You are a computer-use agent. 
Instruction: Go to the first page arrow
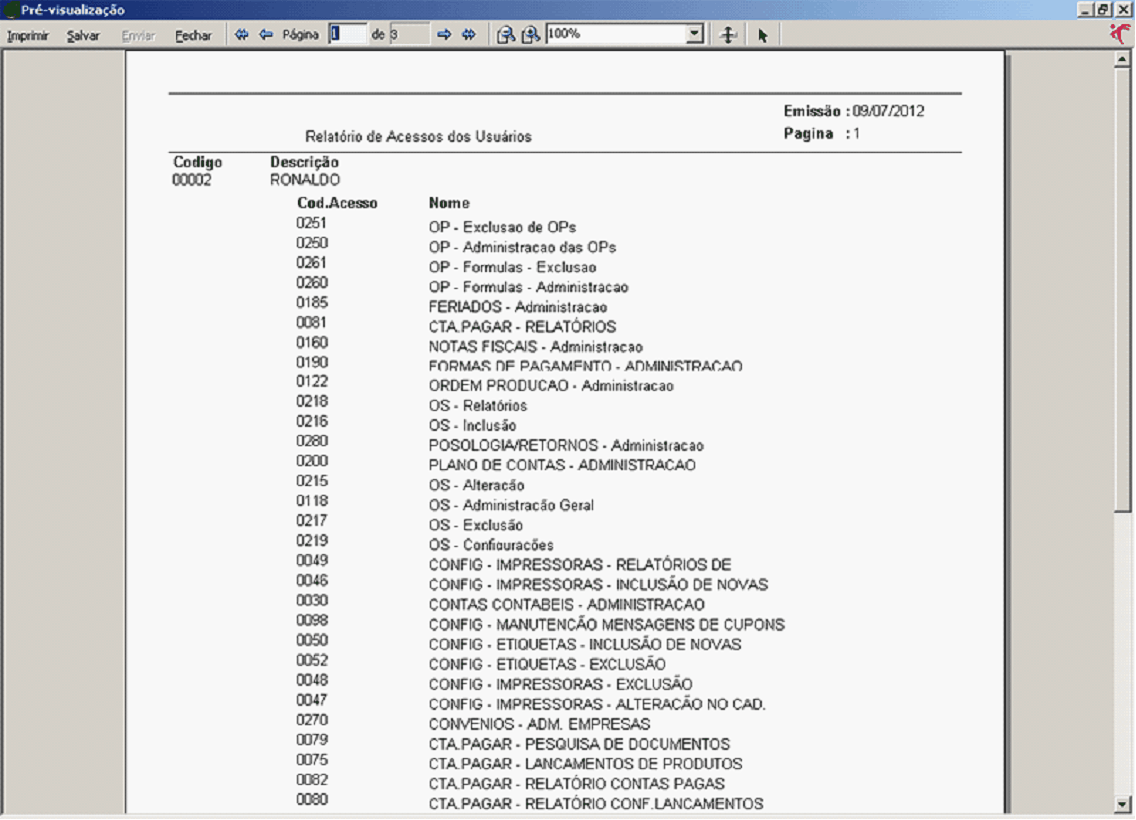click(x=242, y=34)
